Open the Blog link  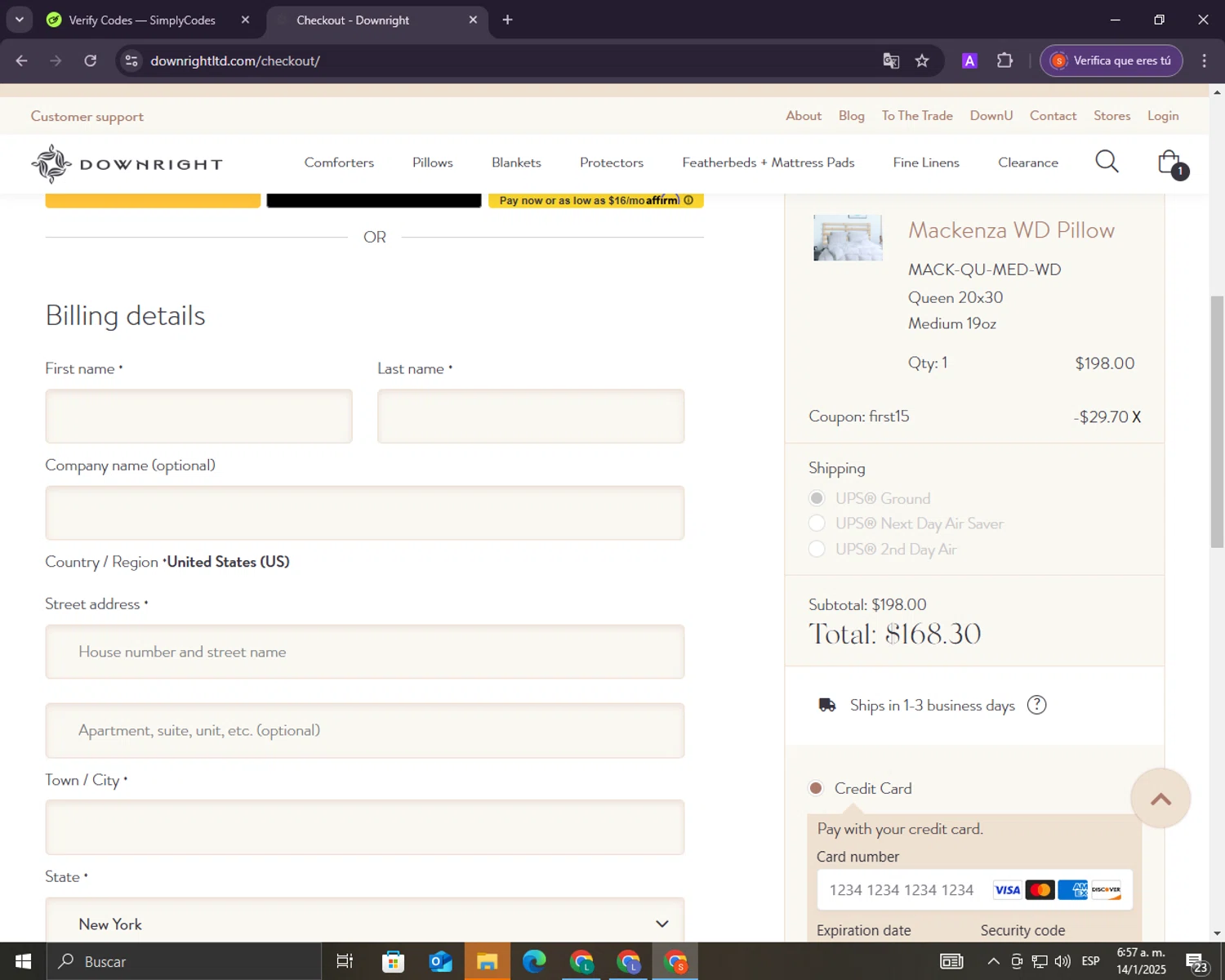tap(851, 115)
